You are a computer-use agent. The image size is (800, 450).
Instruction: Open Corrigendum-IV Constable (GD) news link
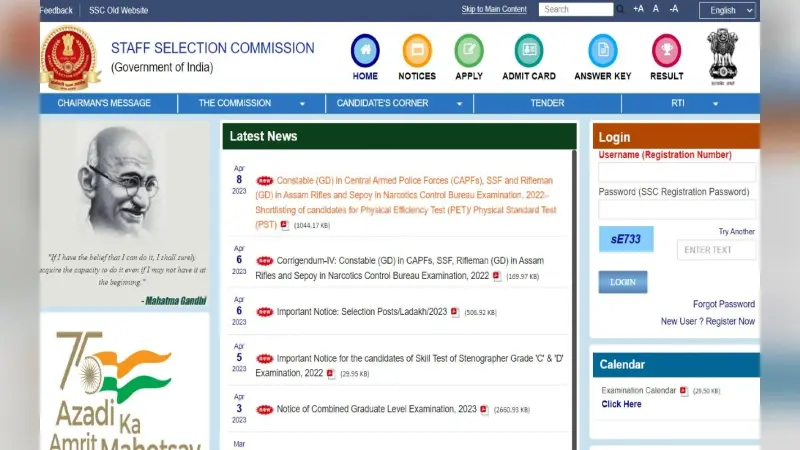pyautogui.click(x=399, y=268)
